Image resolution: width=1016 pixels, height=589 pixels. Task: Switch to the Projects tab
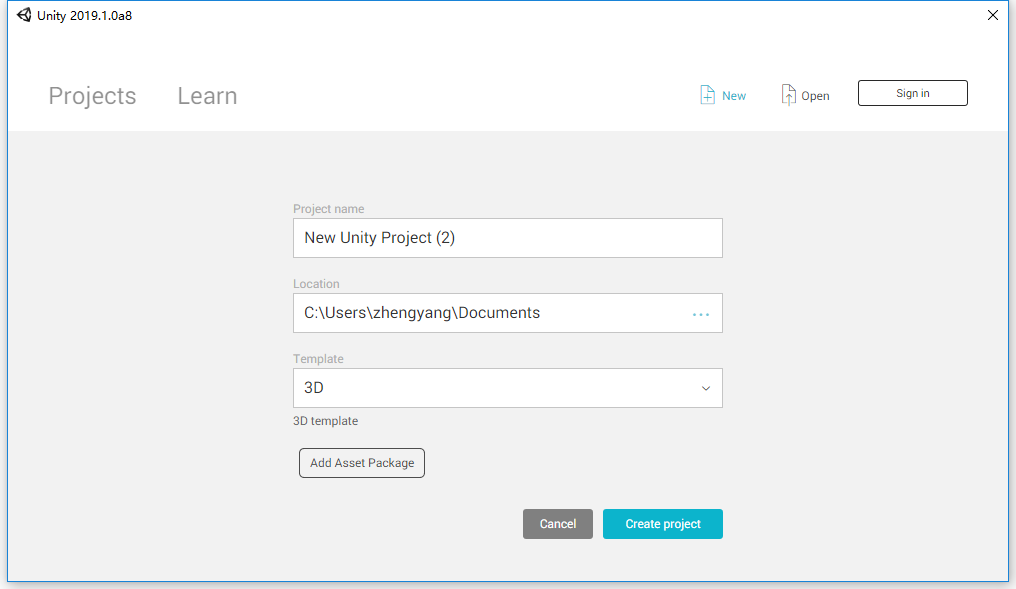92,96
